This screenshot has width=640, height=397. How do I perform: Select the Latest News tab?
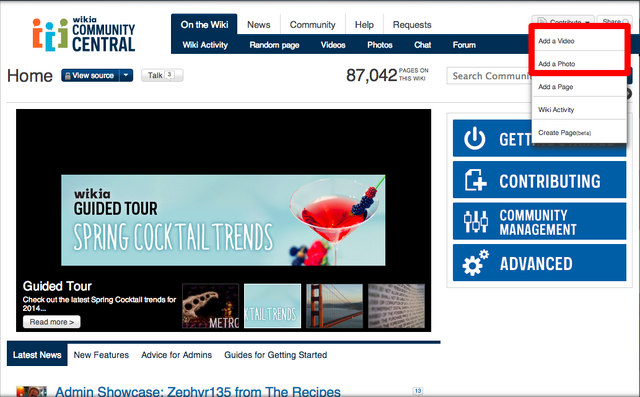[x=37, y=355]
